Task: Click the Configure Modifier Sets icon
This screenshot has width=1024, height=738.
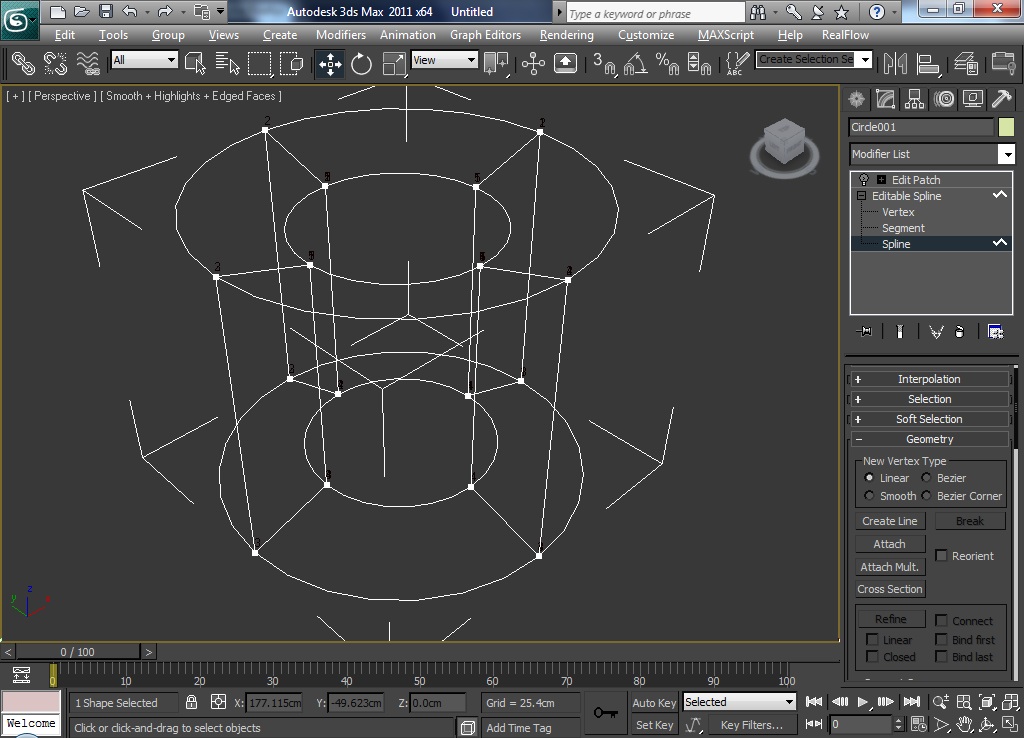Action: (x=995, y=332)
